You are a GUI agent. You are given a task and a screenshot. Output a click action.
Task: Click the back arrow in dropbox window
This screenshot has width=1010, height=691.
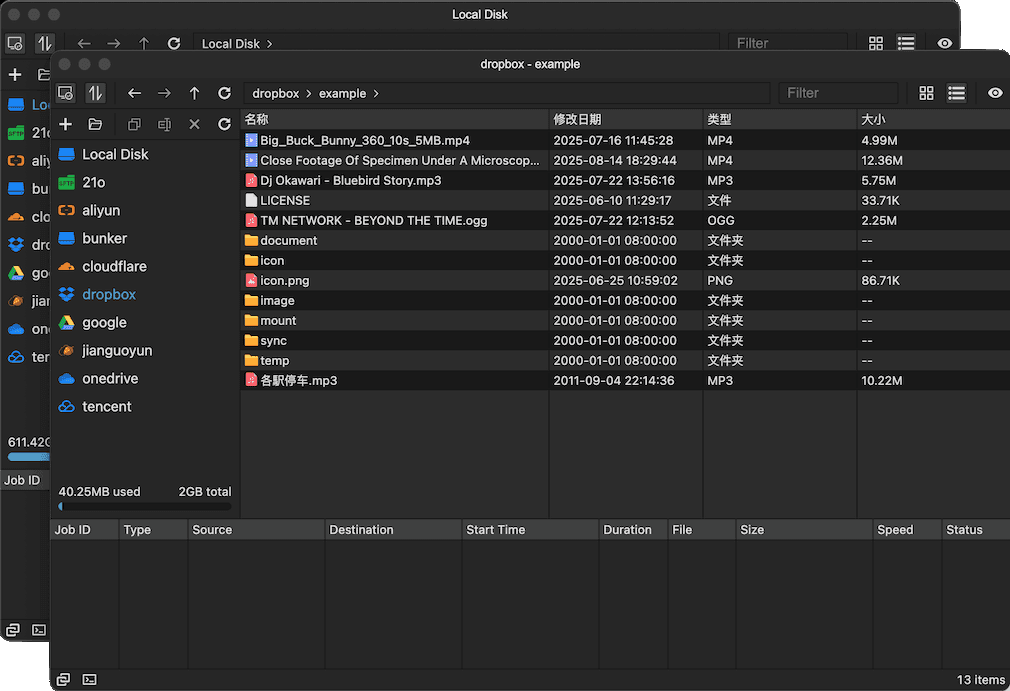pos(134,93)
